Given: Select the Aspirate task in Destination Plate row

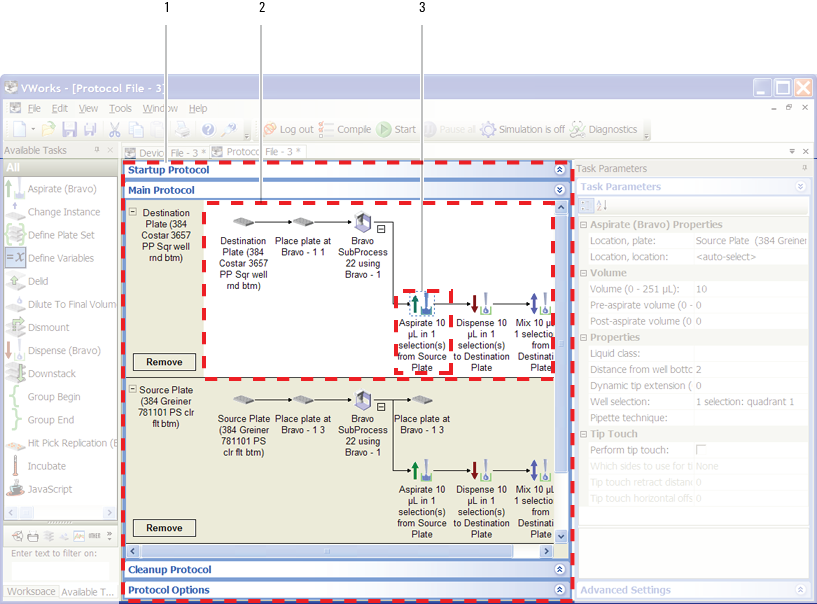Looking at the screenshot, I should pos(423,304).
